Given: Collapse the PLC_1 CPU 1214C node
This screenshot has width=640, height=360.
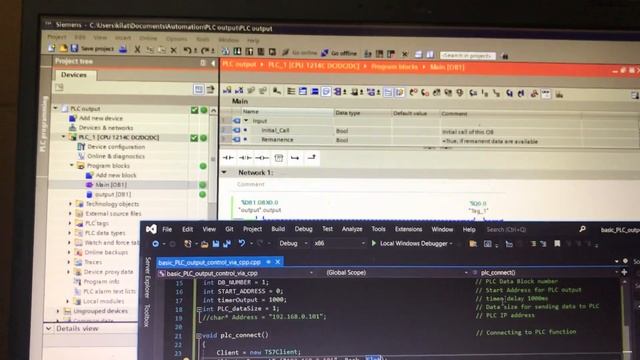Looking at the screenshot, I should tap(63, 137).
